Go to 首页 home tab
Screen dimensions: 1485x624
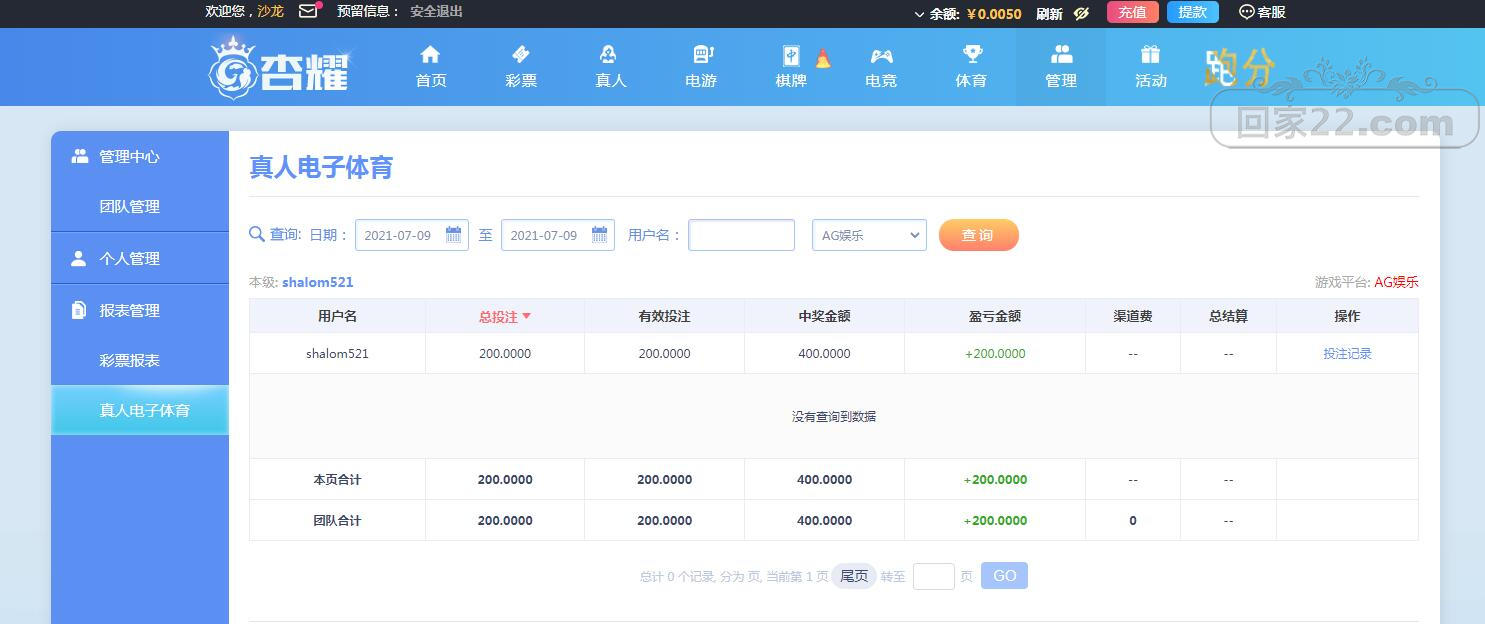431,67
